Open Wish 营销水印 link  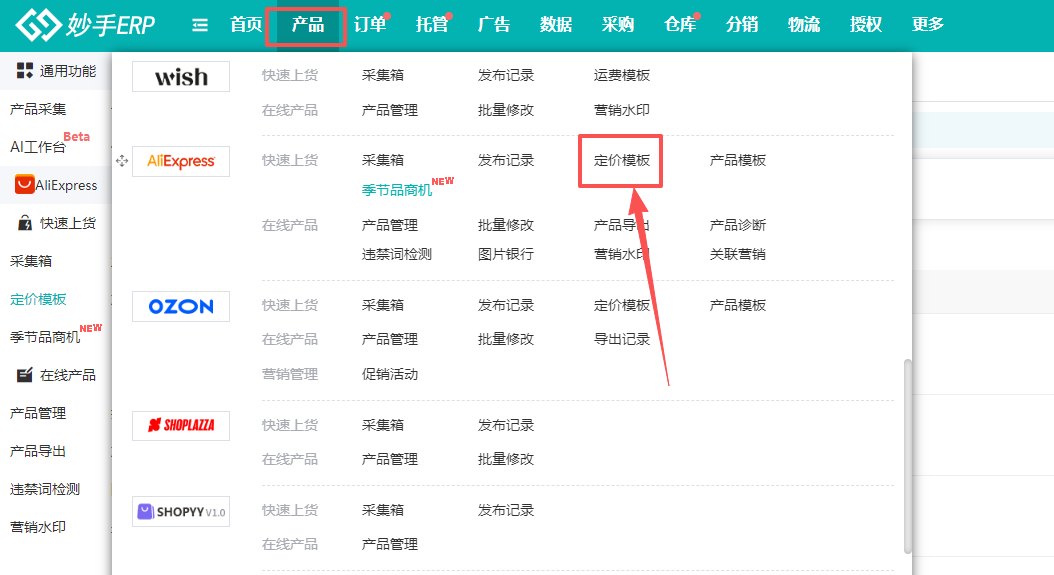click(x=622, y=110)
